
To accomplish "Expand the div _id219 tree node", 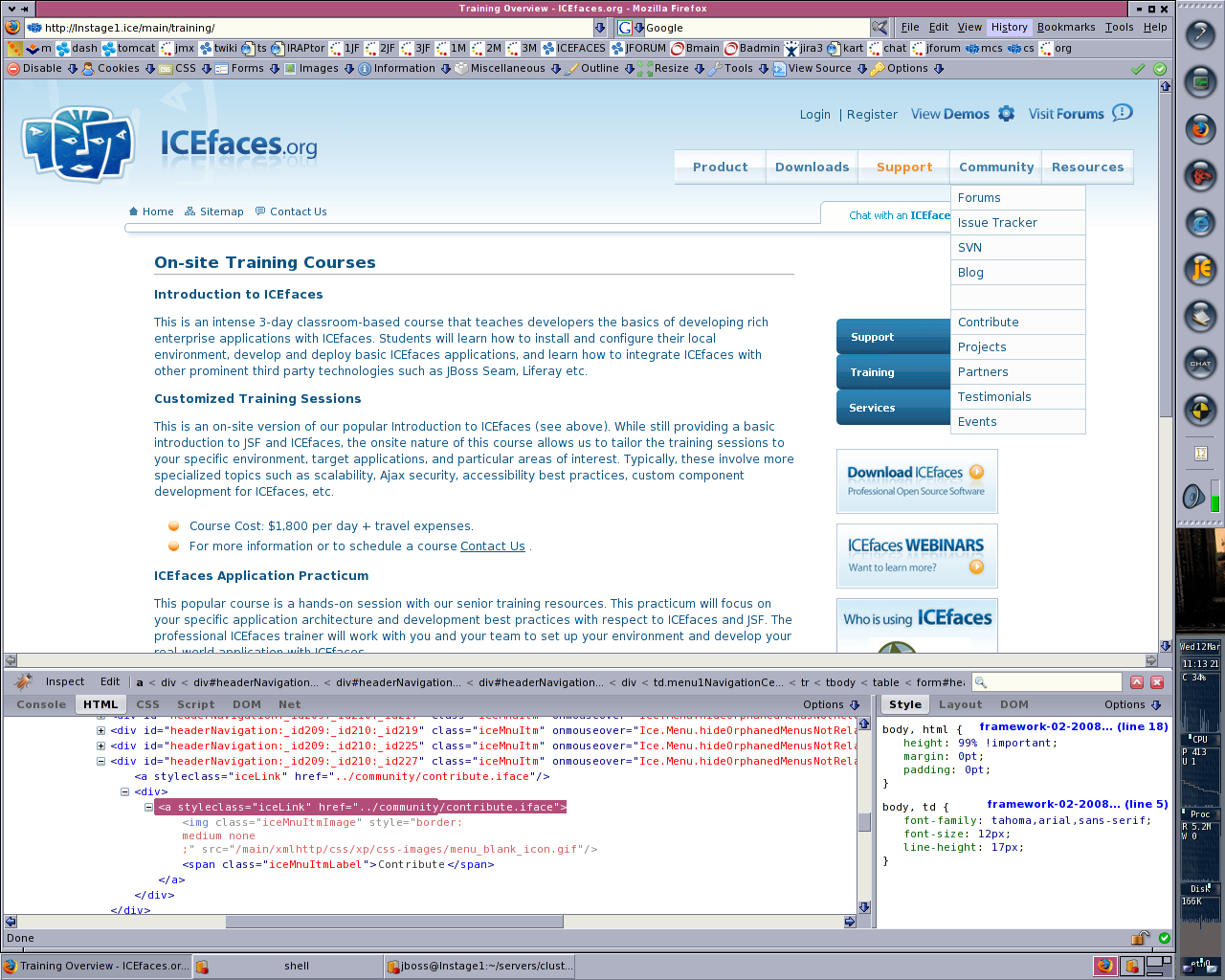I will (x=100, y=730).
